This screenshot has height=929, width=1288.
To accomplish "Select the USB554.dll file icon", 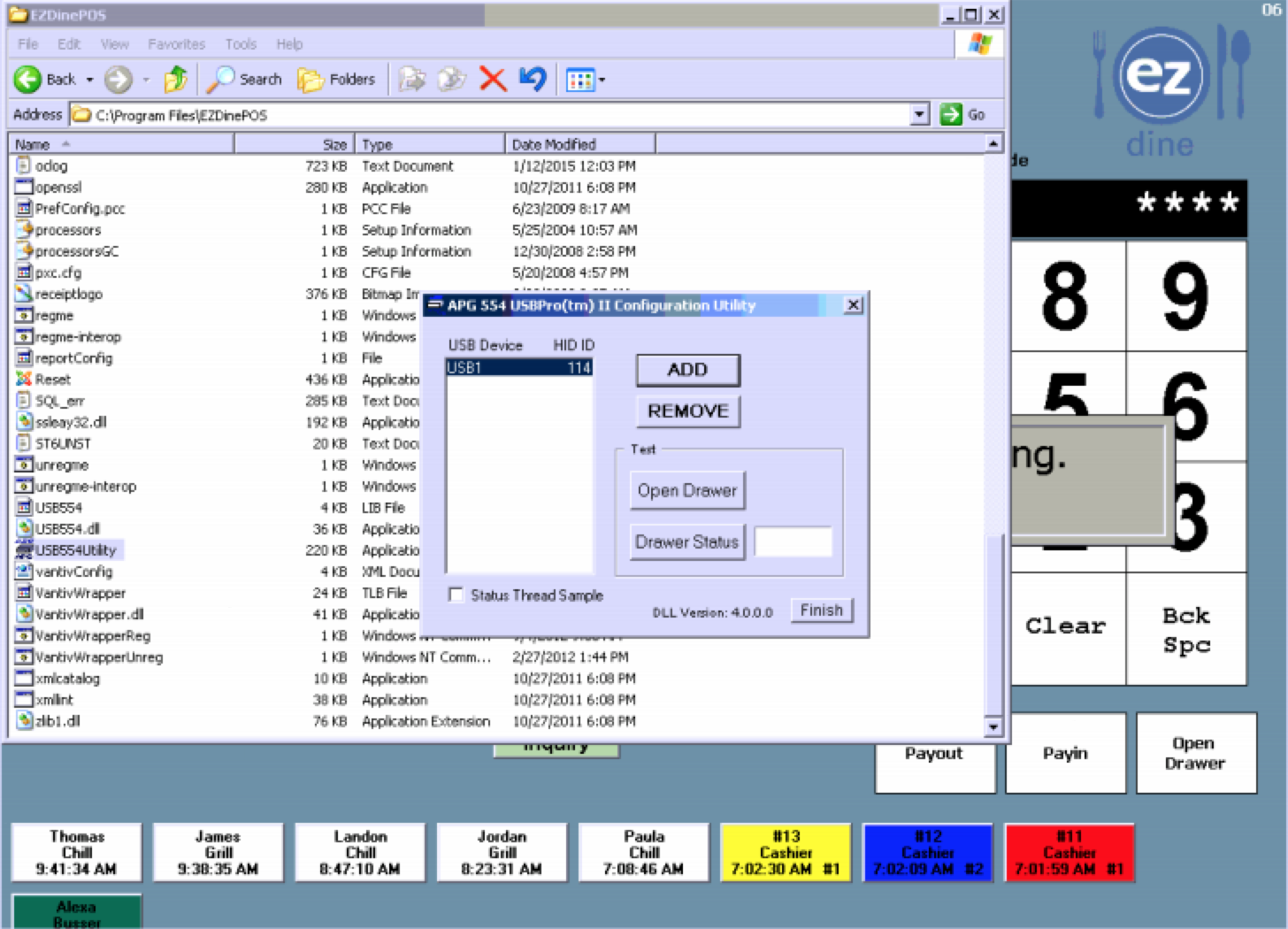I will pyautogui.click(x=24, y=529).
